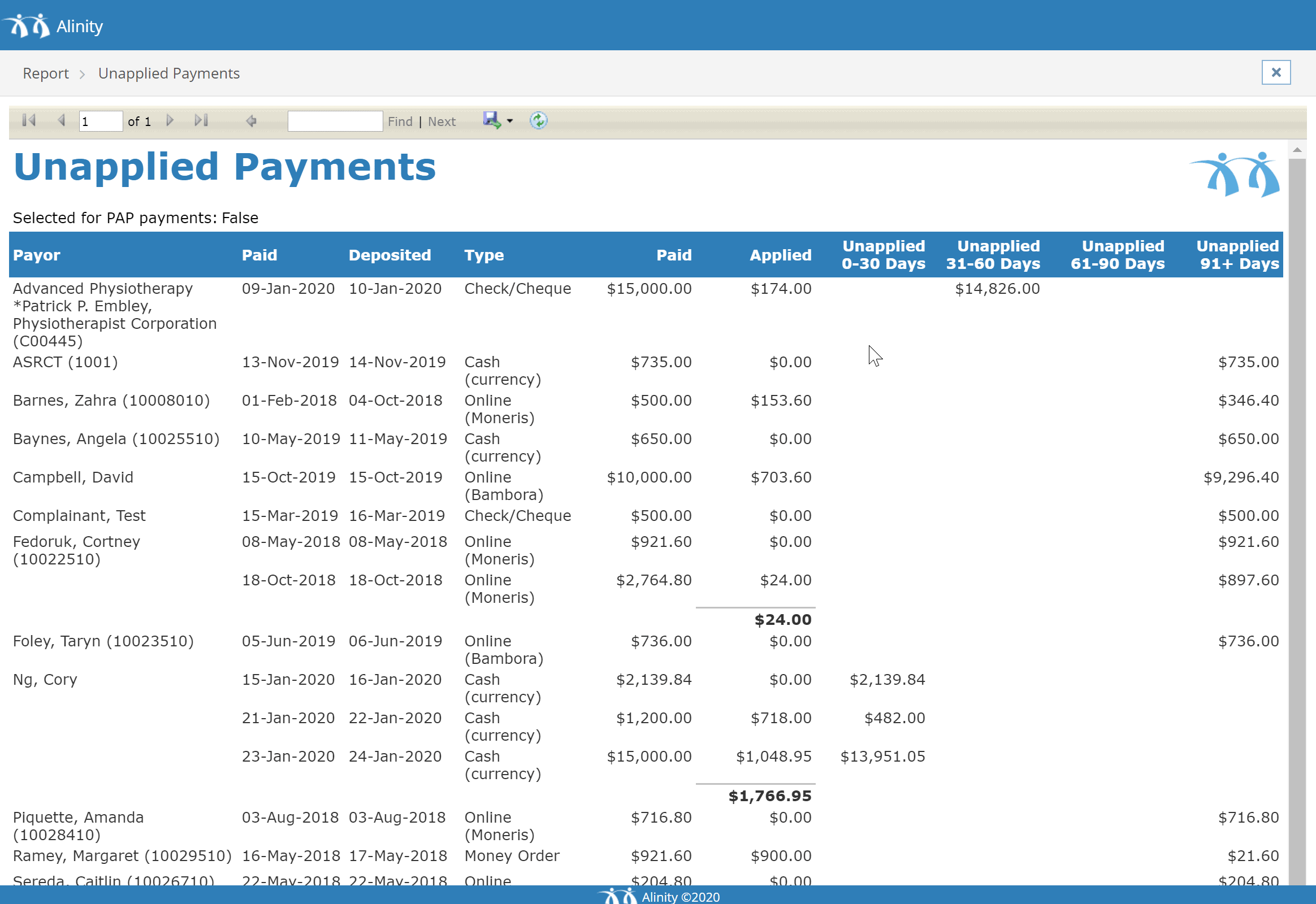Image resolution: width=1316 pixels, height=904 pixels.
Task: Click the Applied column header
Action: coord(781,255)
